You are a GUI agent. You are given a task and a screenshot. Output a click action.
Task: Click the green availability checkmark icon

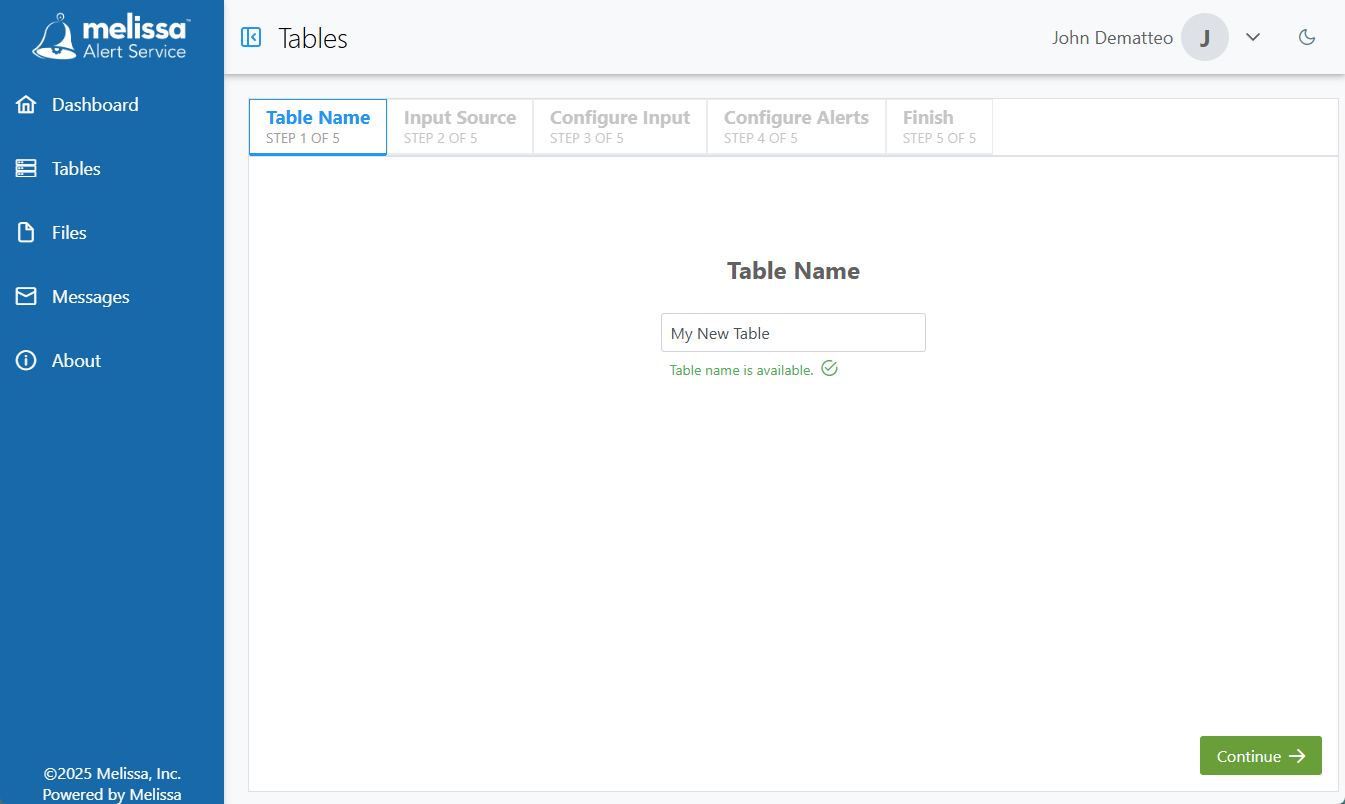click(x=829, y=368)
